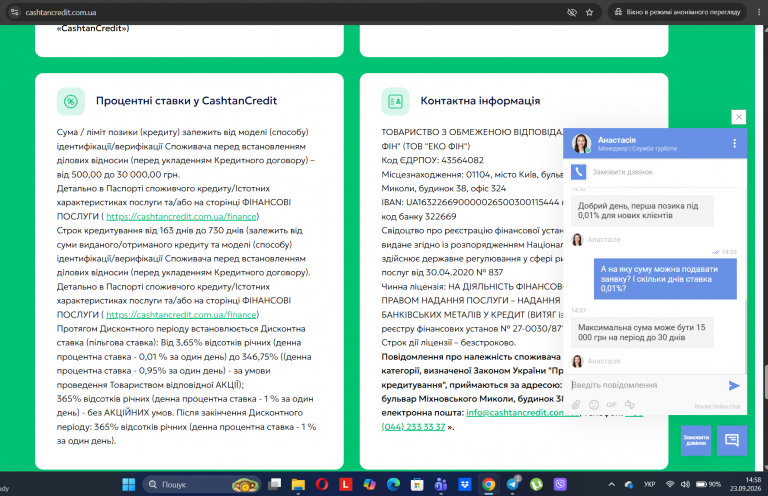Open uTorrent from taskbar

[536, 485]
